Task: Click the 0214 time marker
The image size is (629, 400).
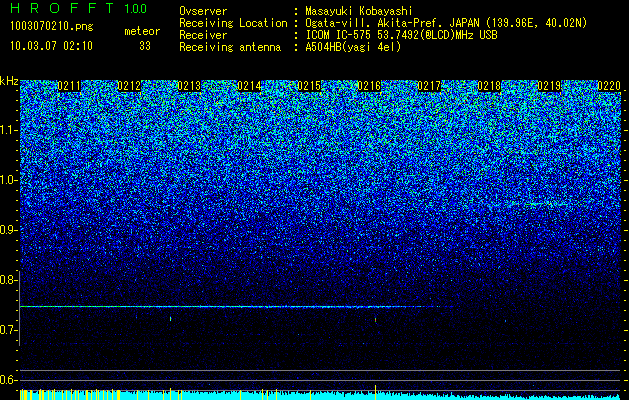Action: coord(249,86)
